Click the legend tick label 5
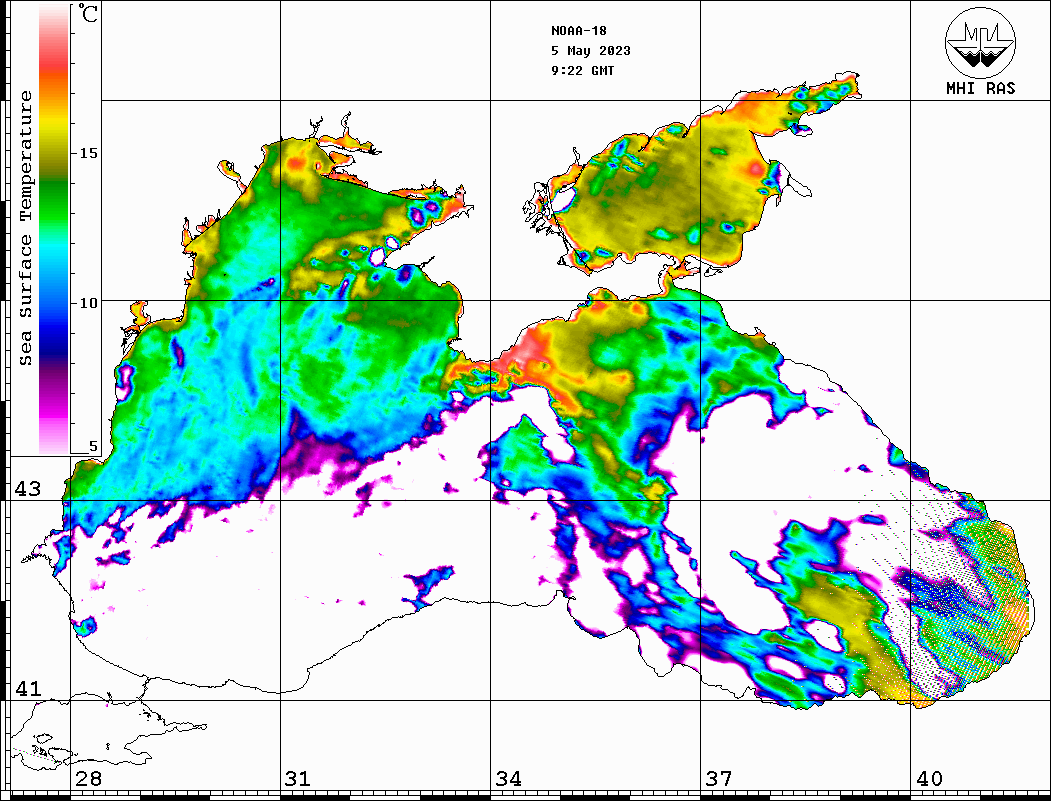This screenshot has width=1051, height=801. click(93, 446)
